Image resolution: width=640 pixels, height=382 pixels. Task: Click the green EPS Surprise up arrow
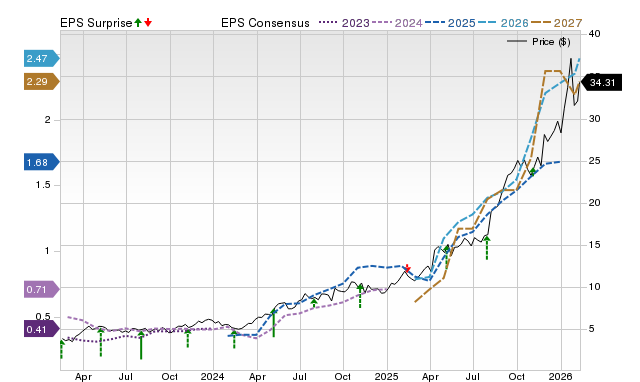click(138, 23)
